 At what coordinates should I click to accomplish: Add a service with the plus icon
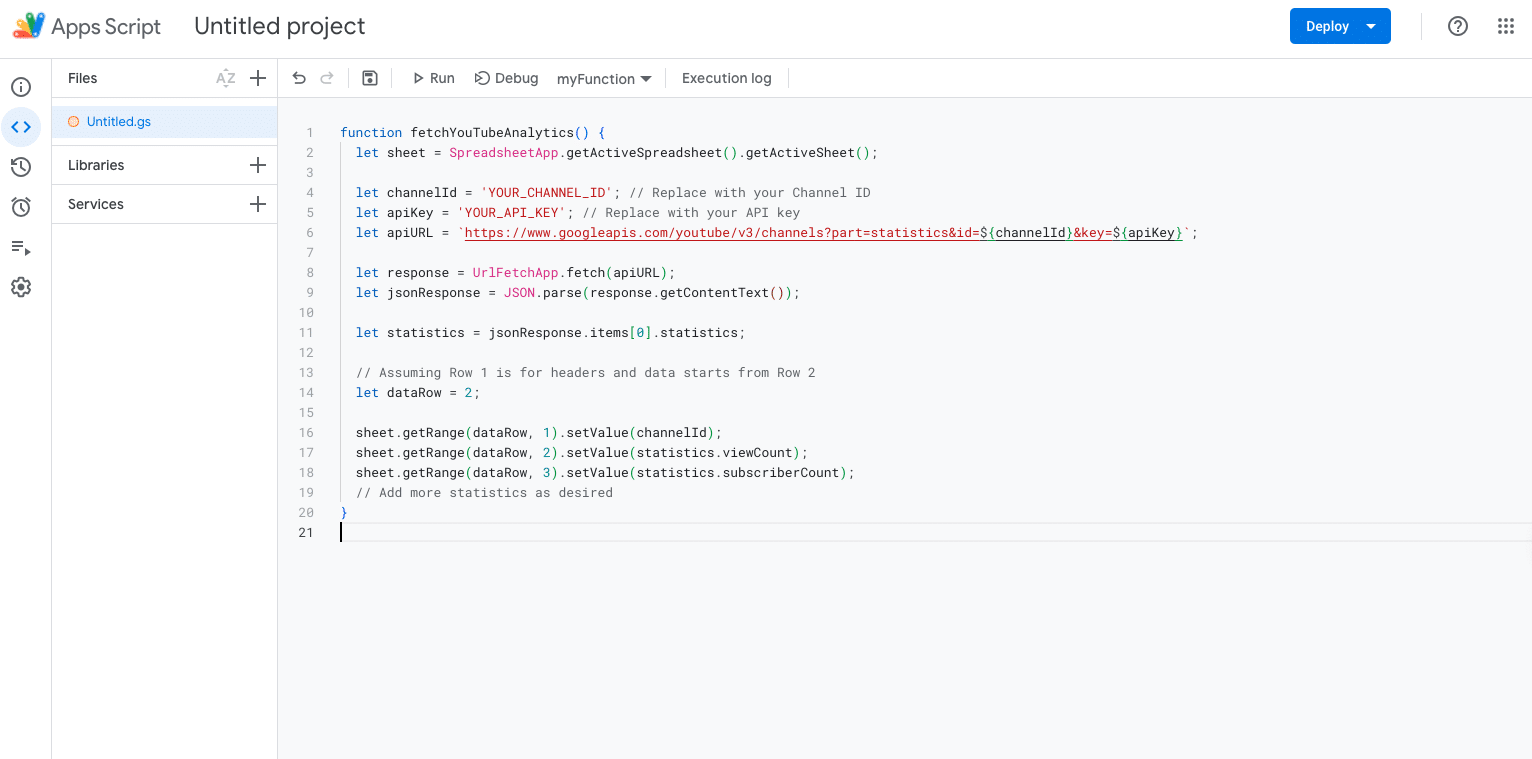pyautogui.click(x=258, y=204)
